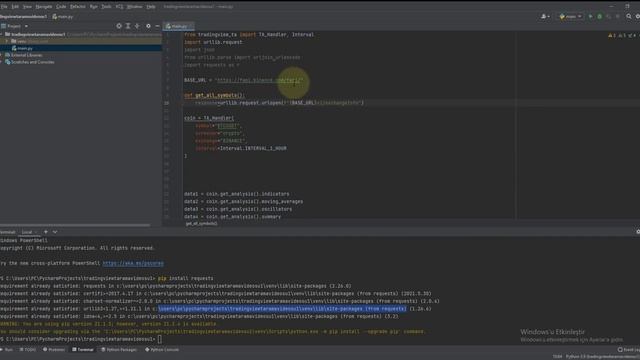
Task: Open the View menu
Action: point(27,7)
